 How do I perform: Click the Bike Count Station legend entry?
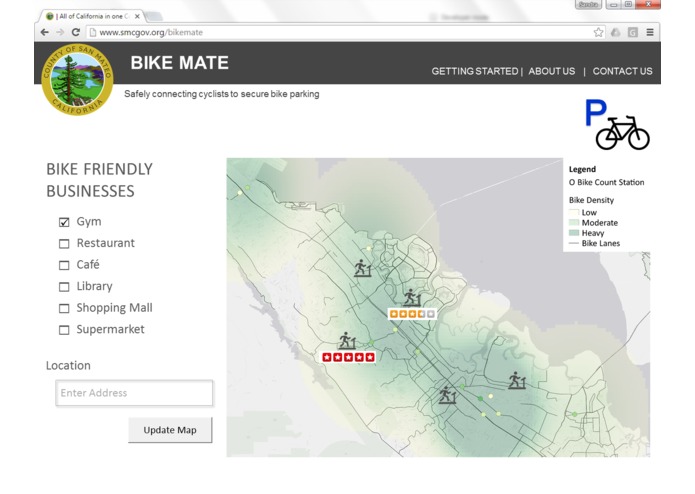coord(606,183)
